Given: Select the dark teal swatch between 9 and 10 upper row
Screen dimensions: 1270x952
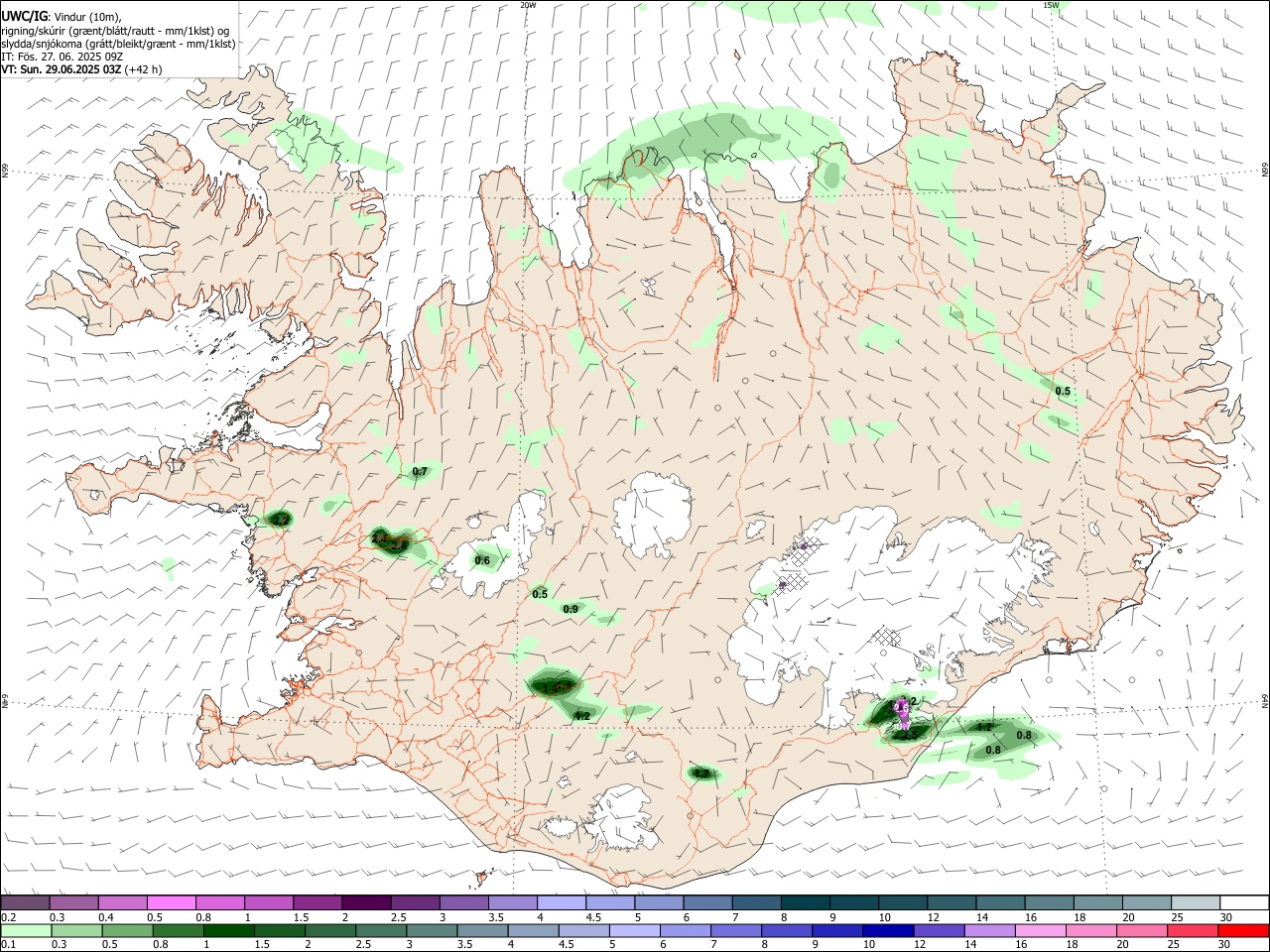Looking at the screenshot, I should click(855, 902).
